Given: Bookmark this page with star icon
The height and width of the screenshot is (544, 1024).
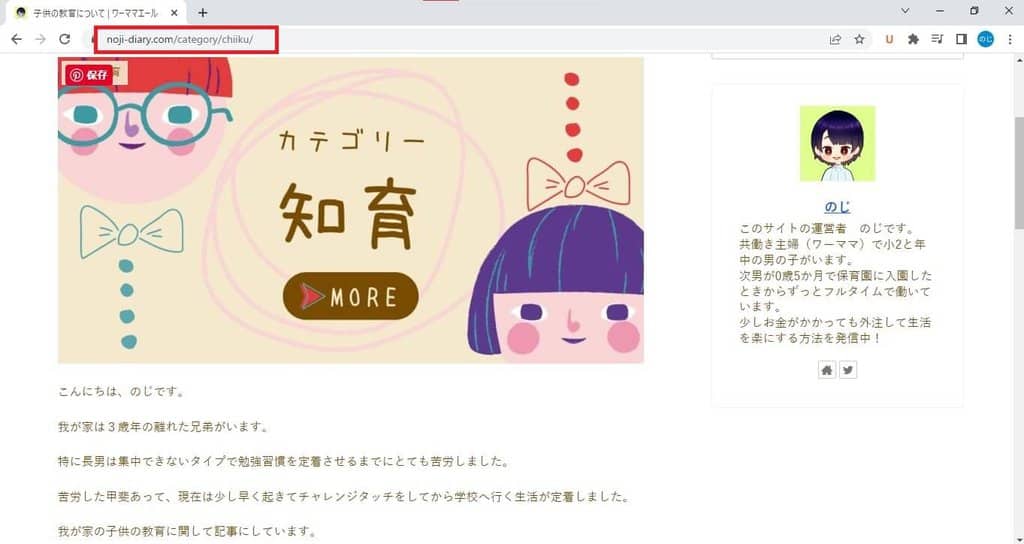Looking at the screenshot, I should (x=859, y=40).
